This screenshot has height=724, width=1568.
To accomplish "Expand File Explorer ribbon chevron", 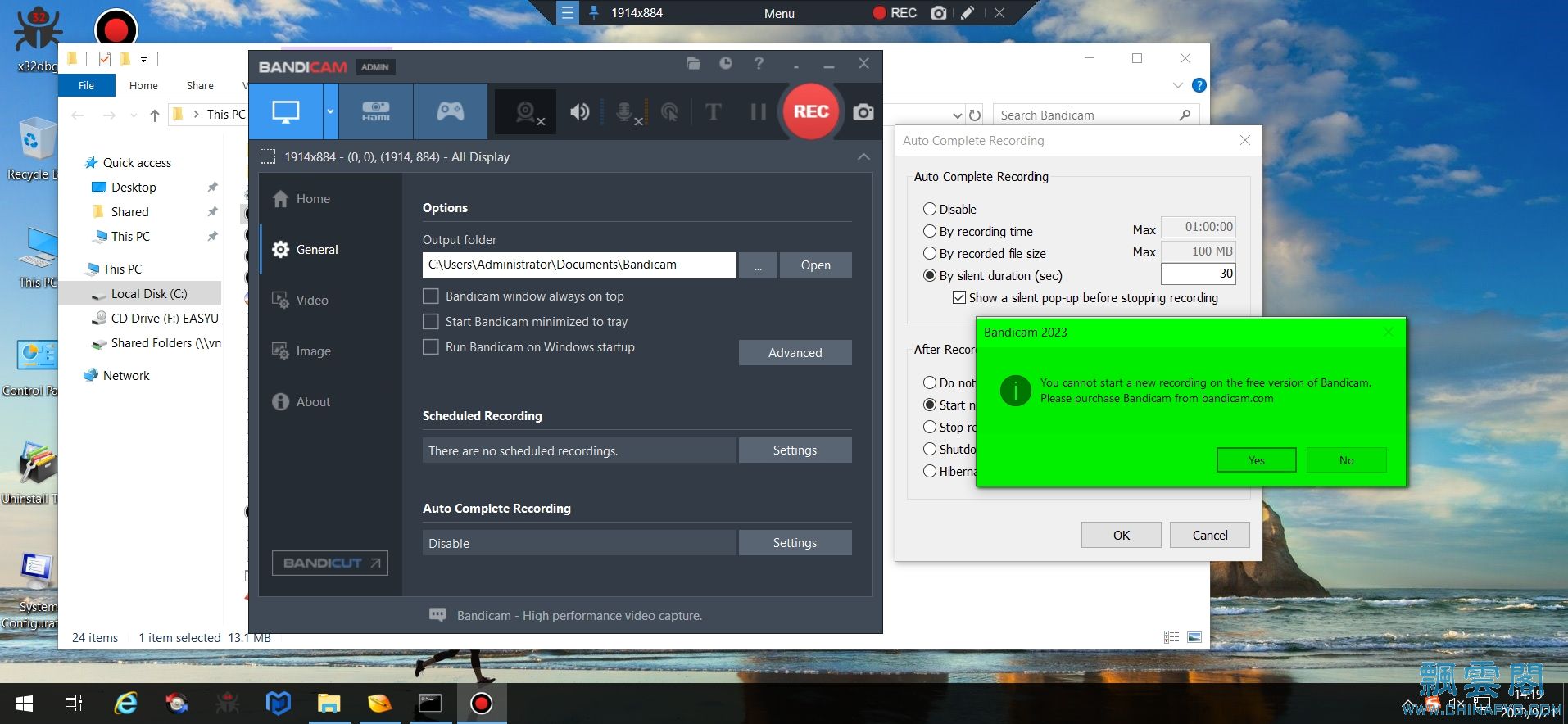I will point(1177,85).
